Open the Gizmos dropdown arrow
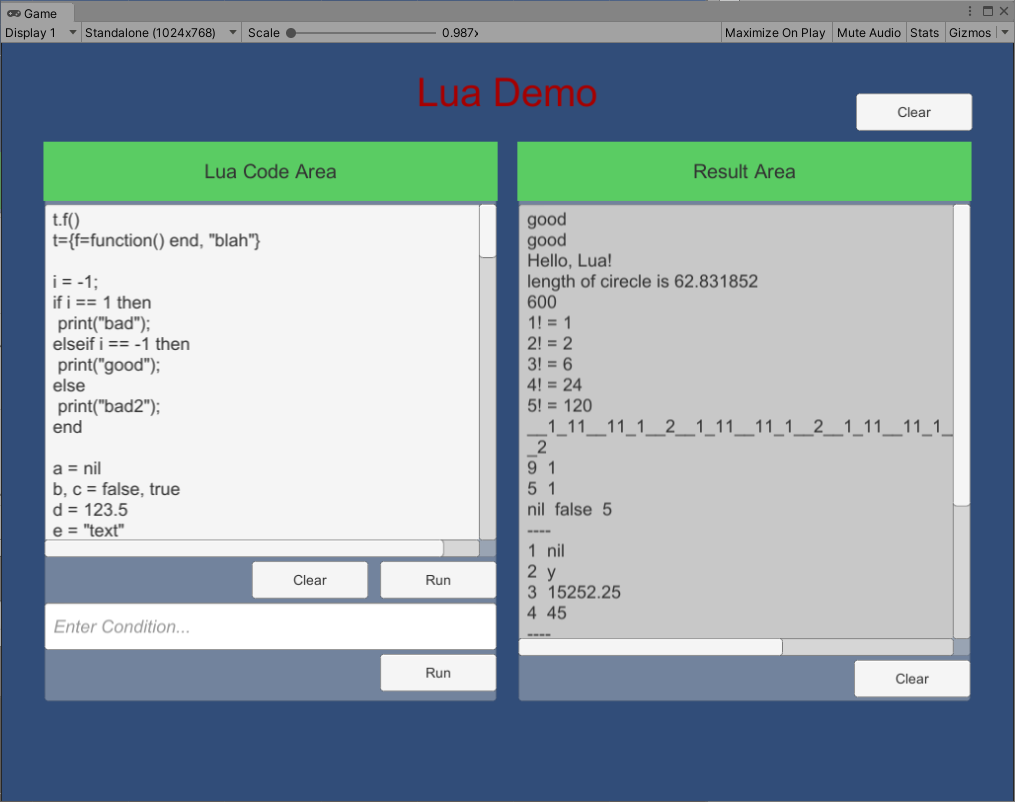 click(1005, 32)
